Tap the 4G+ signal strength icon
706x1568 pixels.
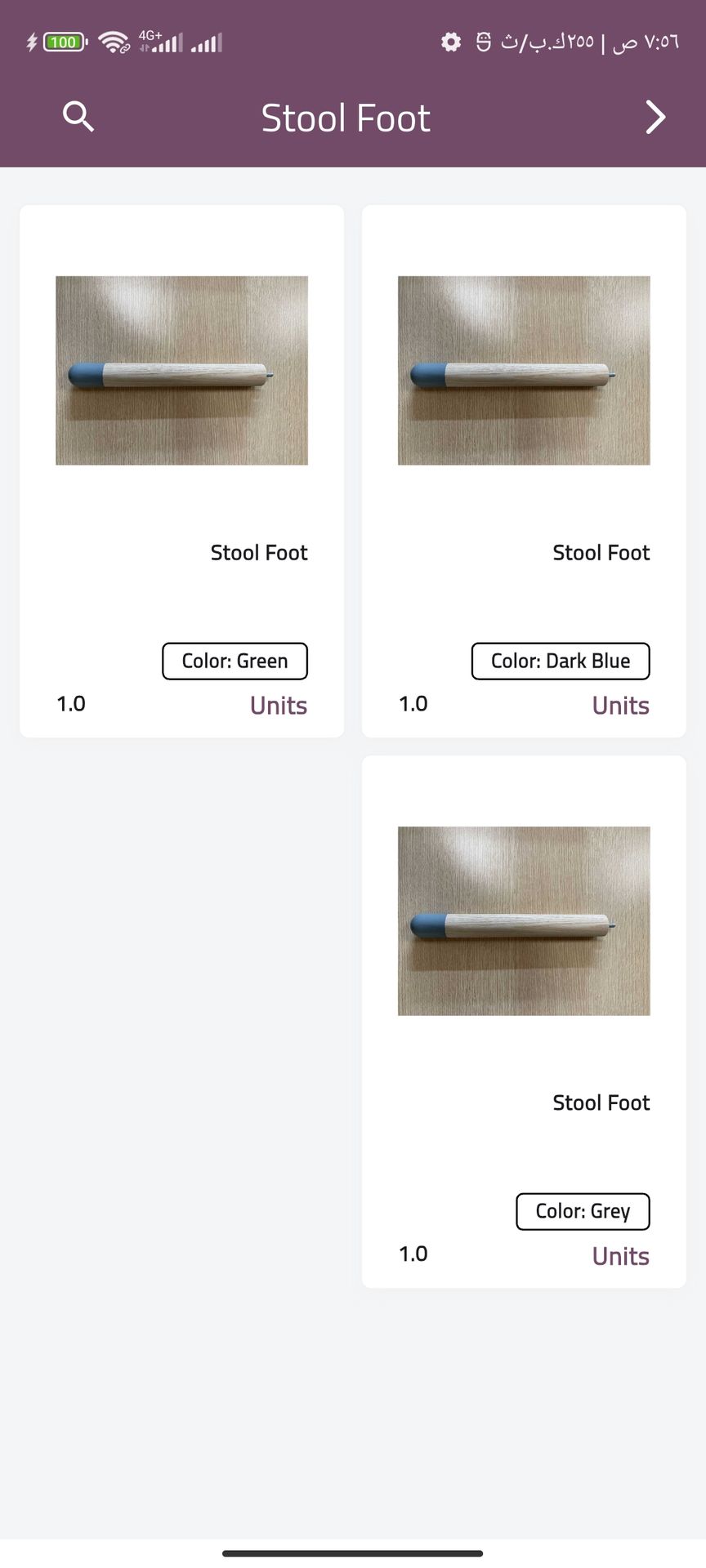(161, 41)
